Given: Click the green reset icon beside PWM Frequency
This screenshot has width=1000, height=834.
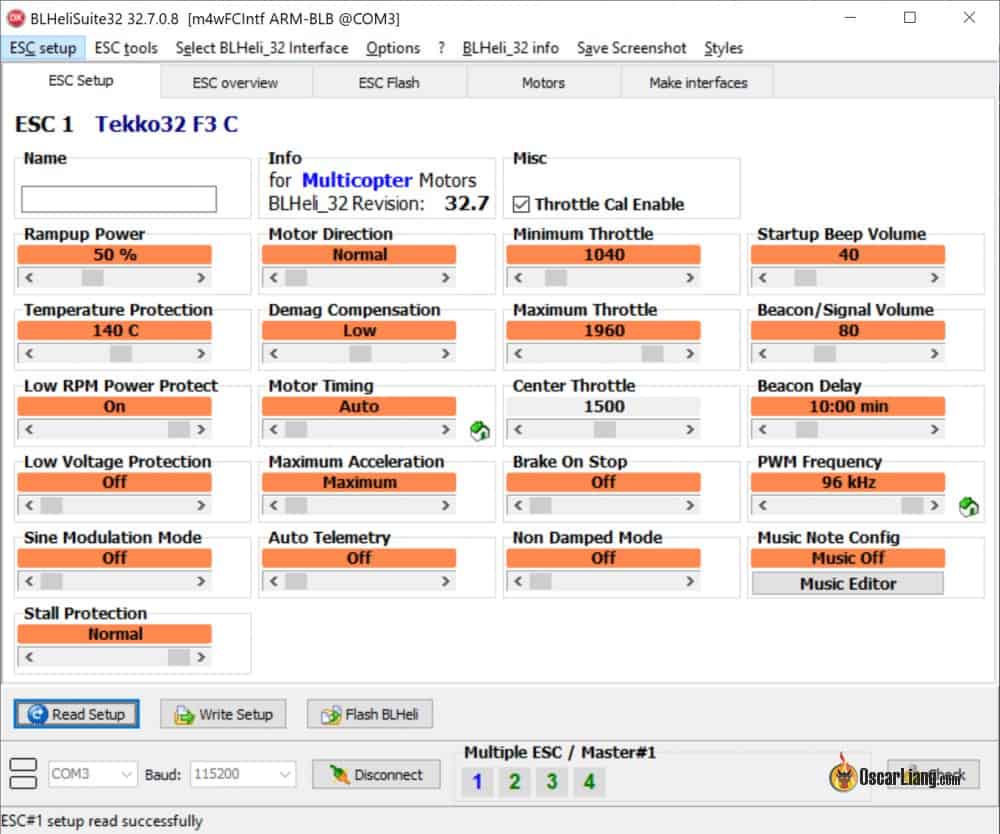Looking at the screenshot, I should [x=969, y=507].
